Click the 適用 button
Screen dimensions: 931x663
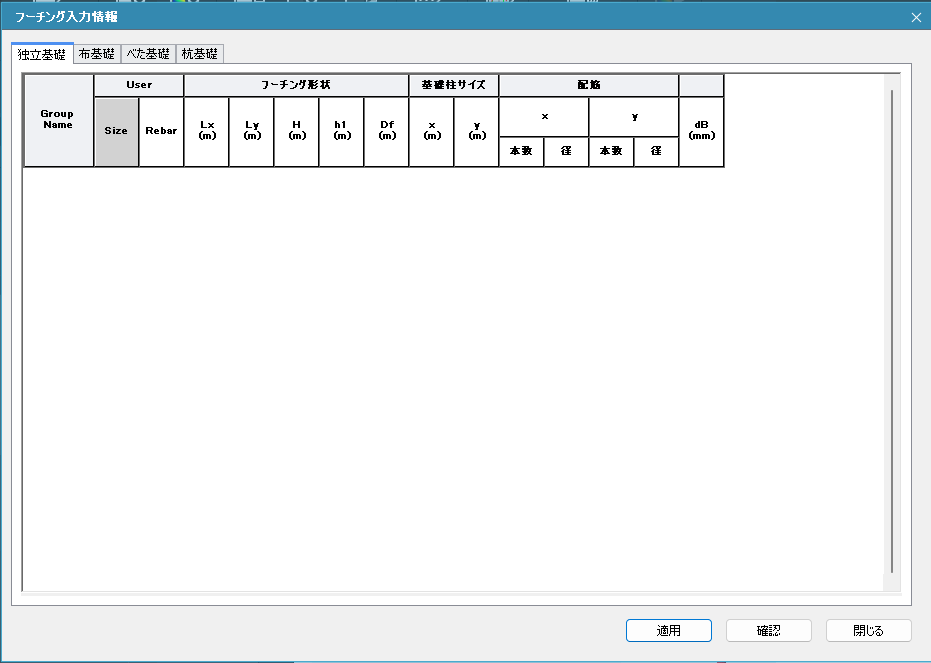pos(669,630)
